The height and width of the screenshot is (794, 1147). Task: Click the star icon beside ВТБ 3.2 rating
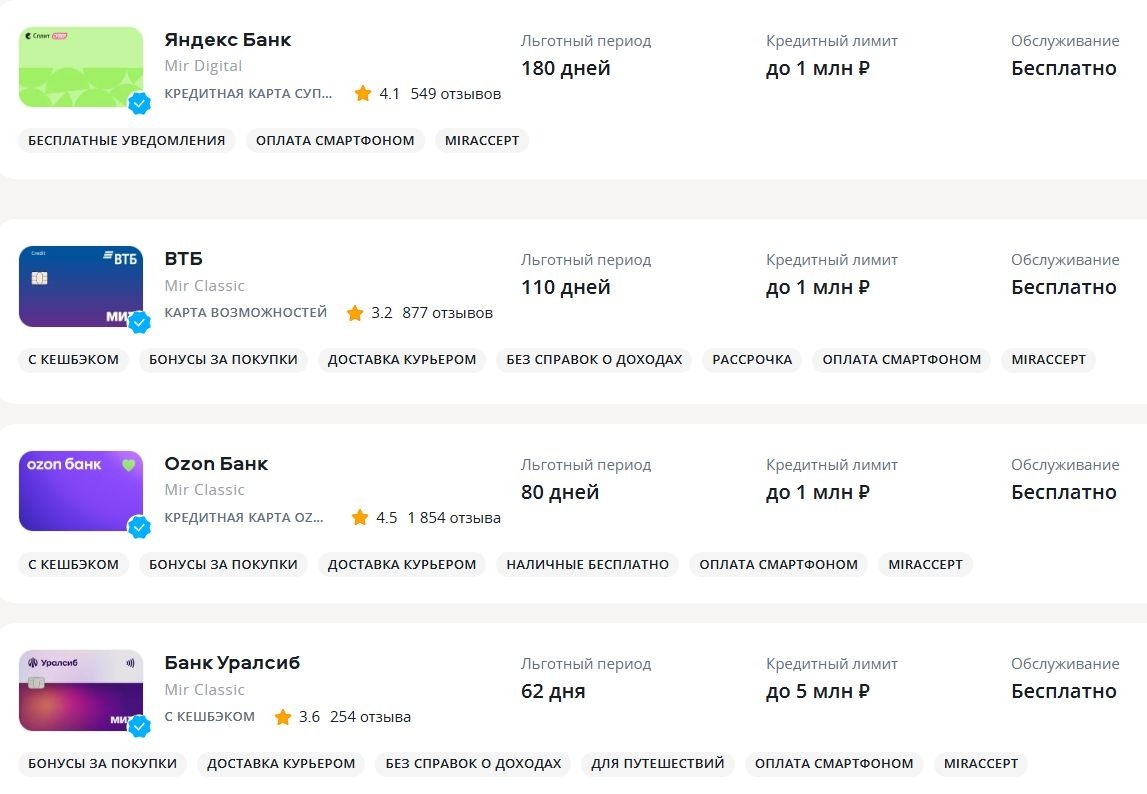355,312
